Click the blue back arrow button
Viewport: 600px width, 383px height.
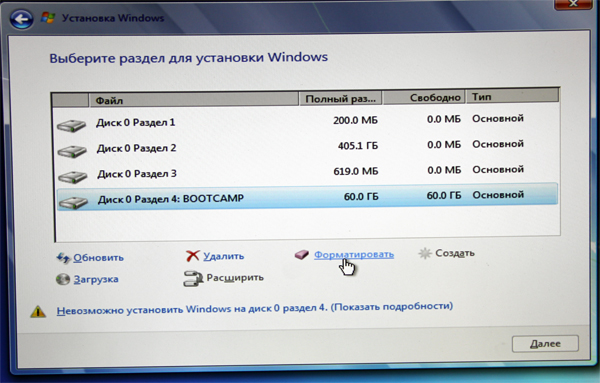(21, 18)
